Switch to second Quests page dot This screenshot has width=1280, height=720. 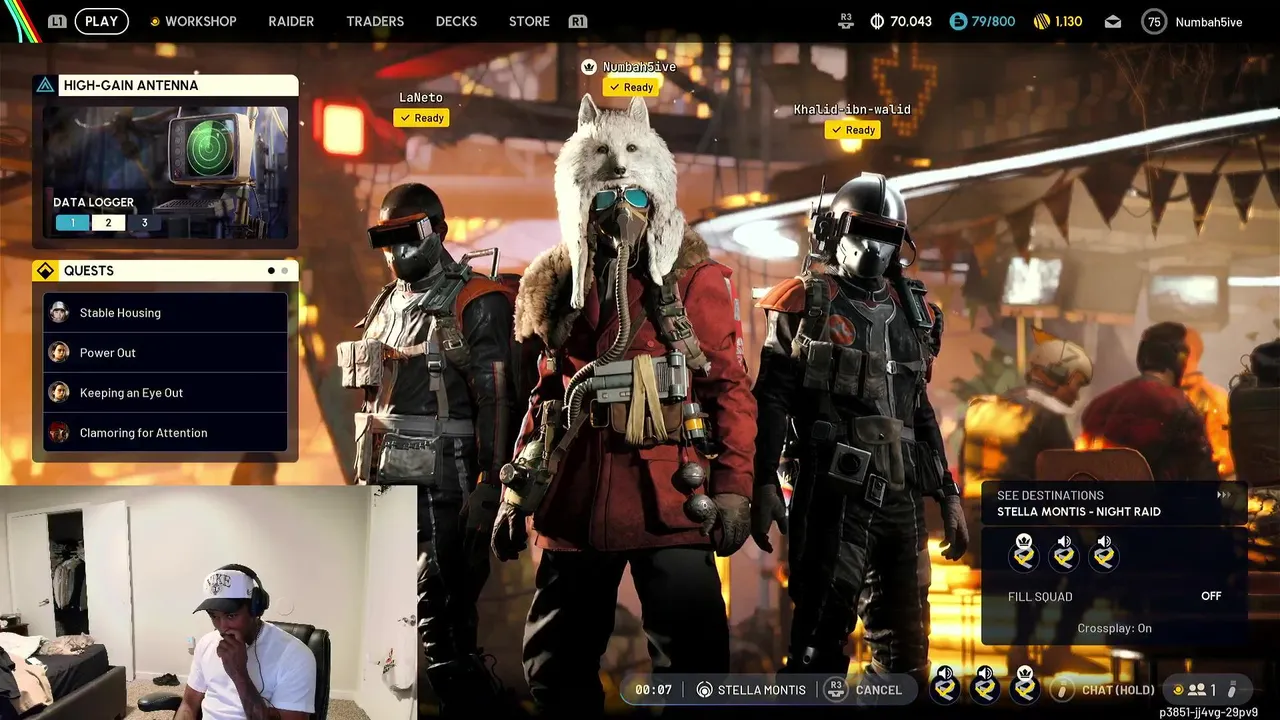tap(284, 271)
